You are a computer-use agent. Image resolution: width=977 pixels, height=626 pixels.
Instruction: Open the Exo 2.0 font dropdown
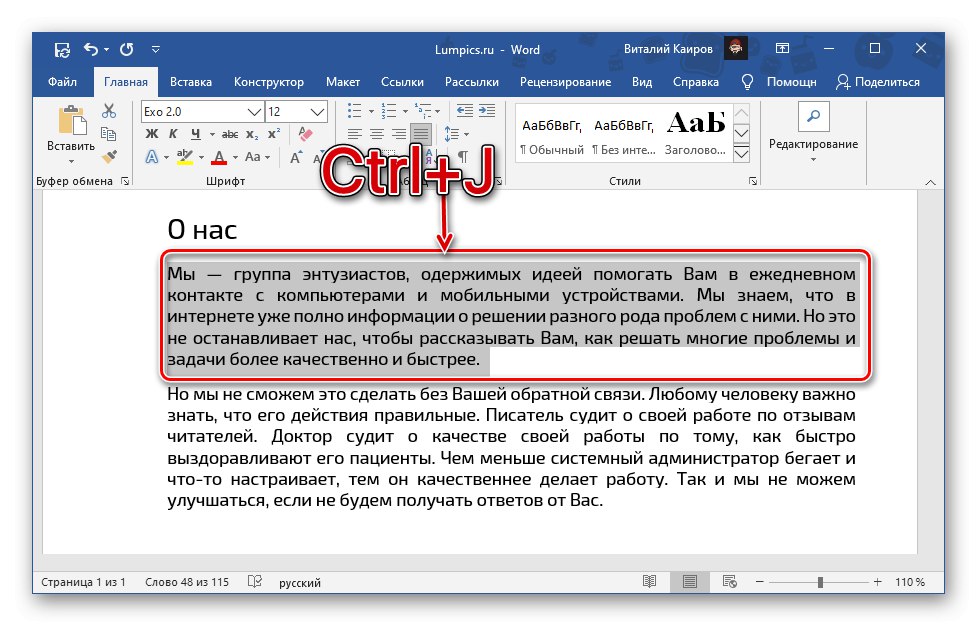253,111
